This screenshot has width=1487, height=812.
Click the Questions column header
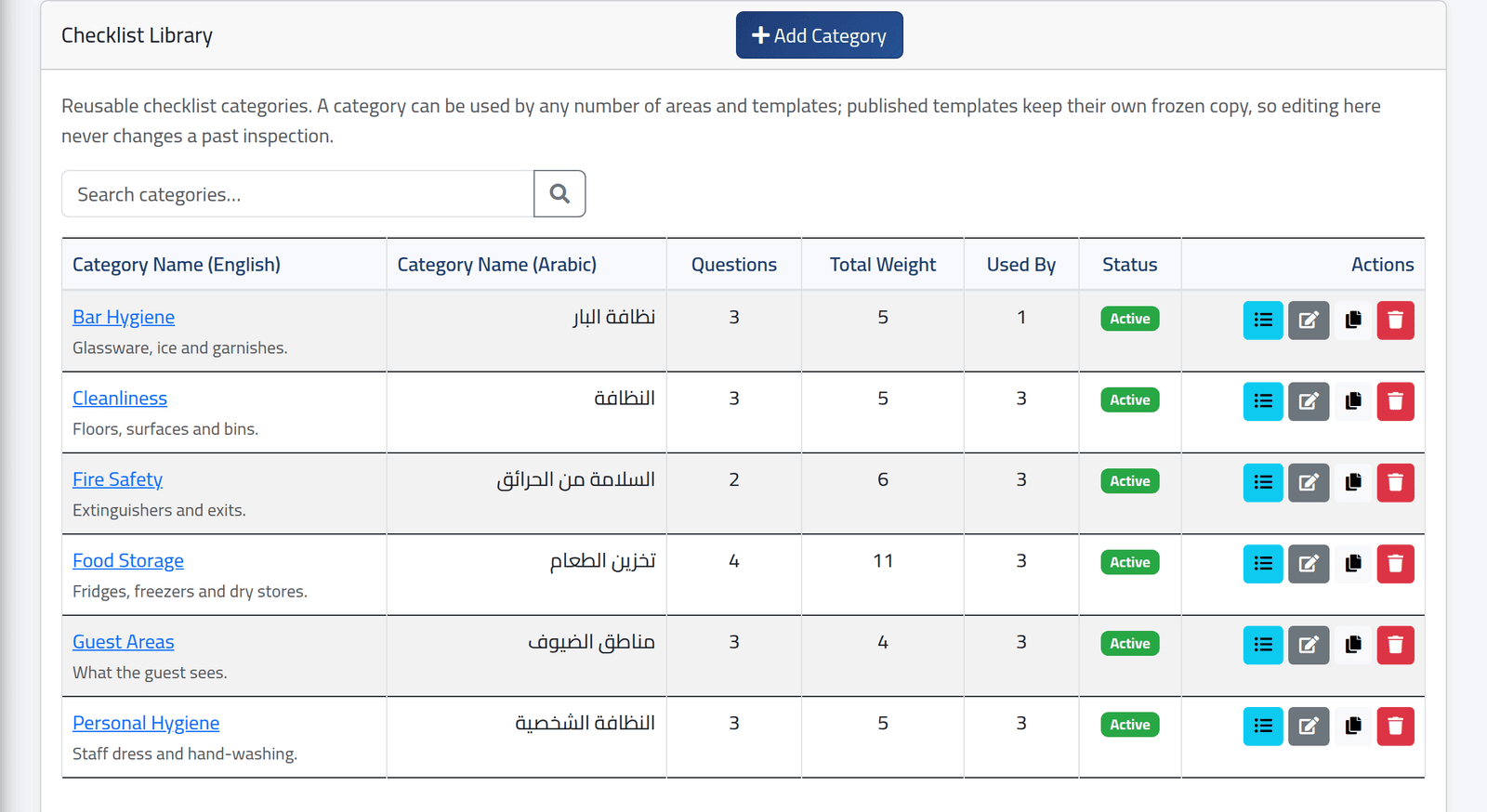[x=734, y=265]
